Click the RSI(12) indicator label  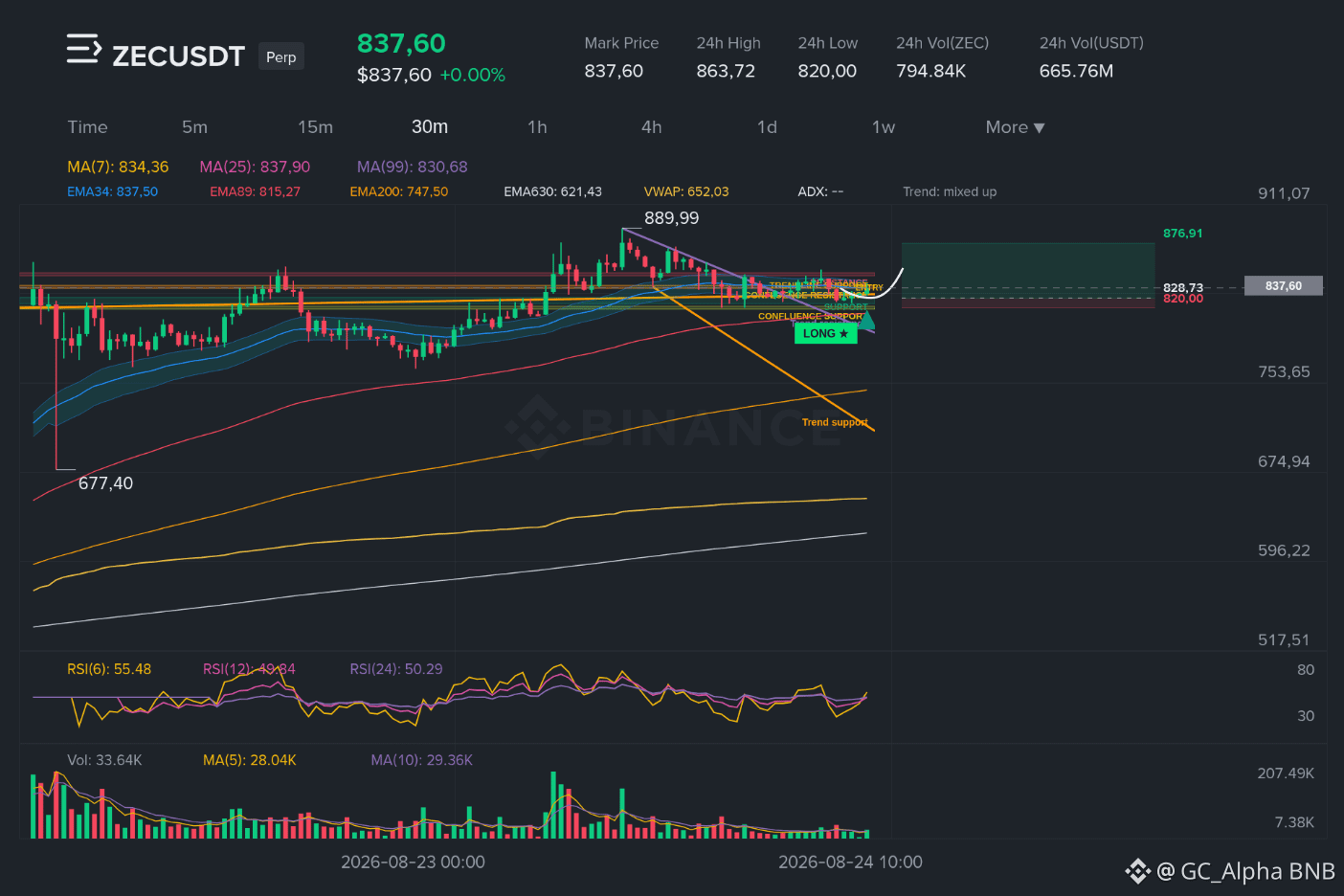[x=249, y=669]
